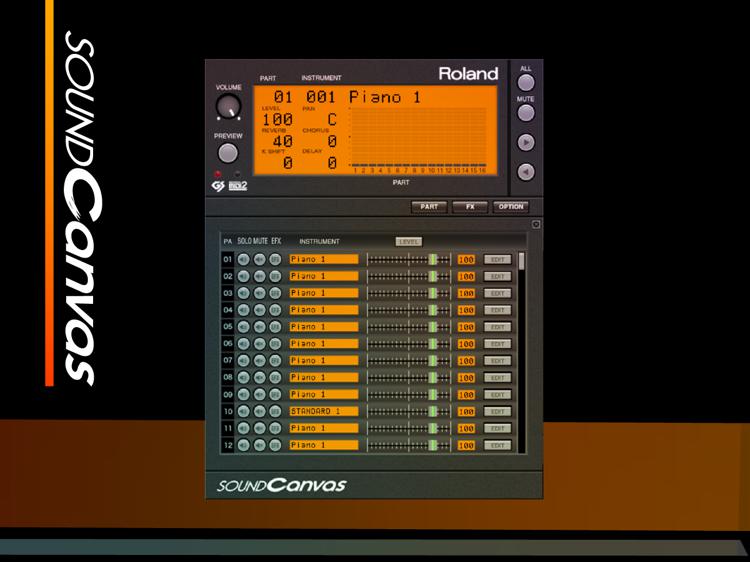Screen dimensions: 750x562
Task: Solo part 12
Action: 243,445
